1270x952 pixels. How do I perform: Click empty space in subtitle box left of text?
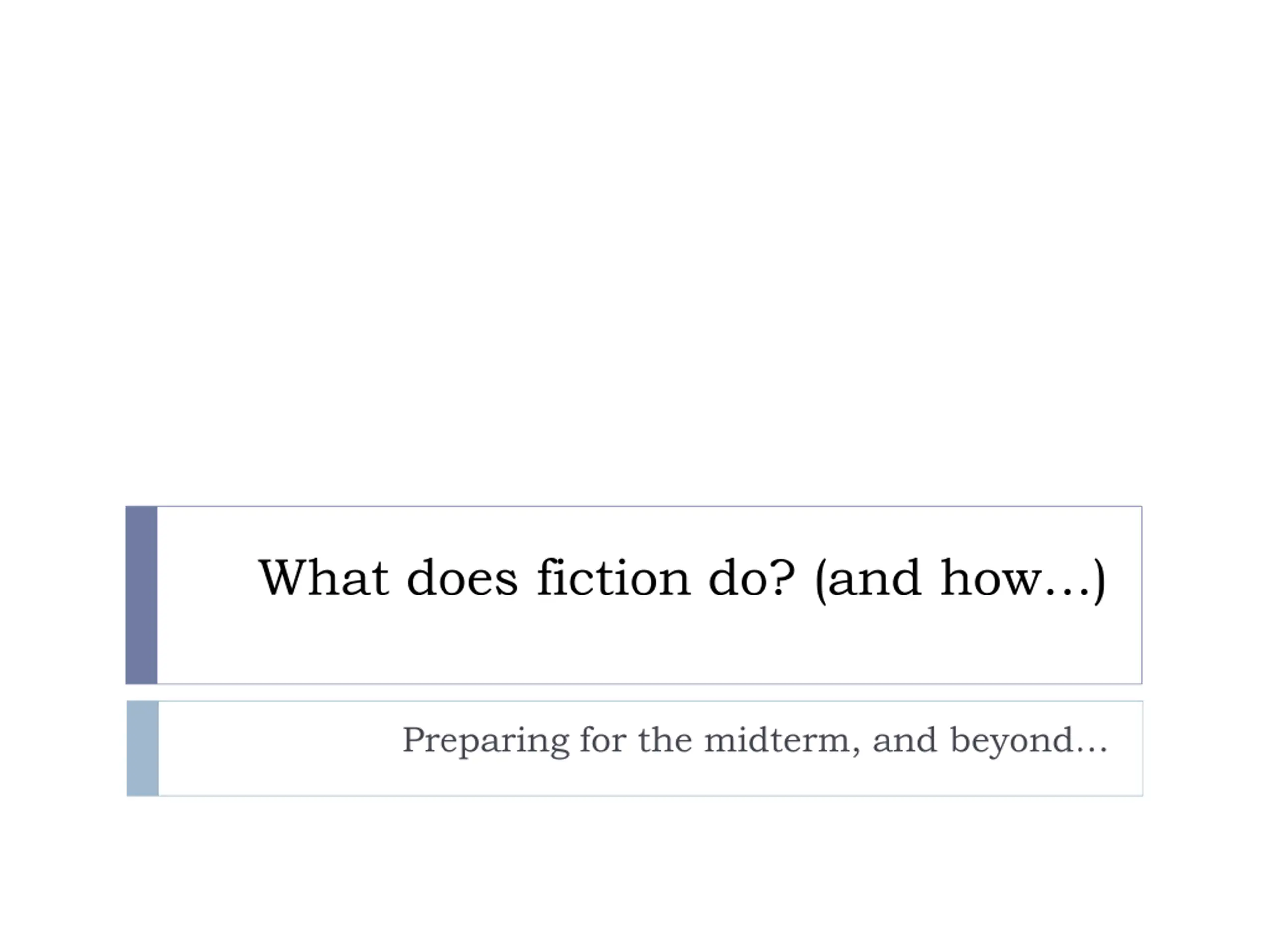276,748
